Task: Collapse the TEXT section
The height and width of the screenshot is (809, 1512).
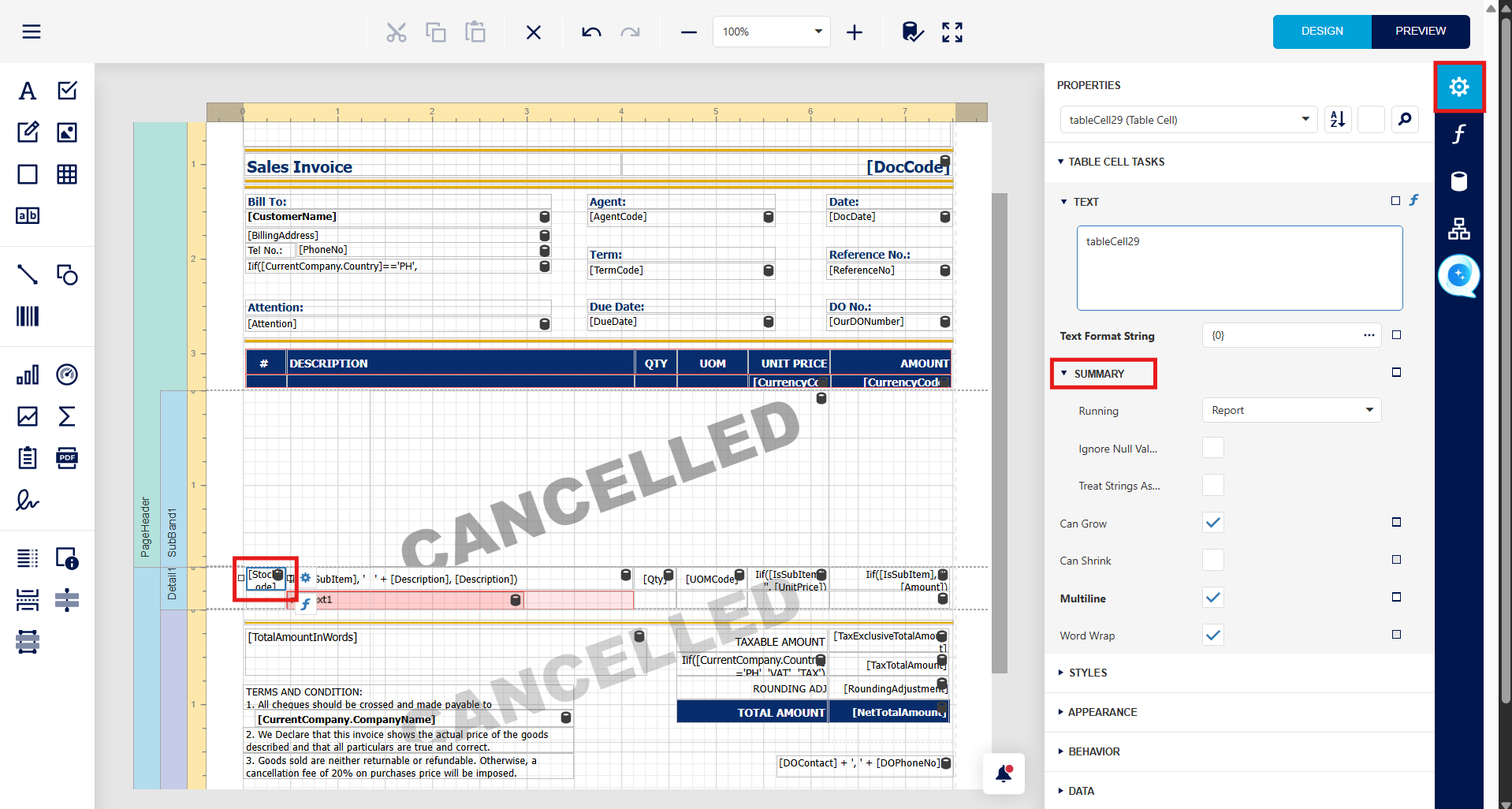Action: pyautogui.click(x=1080, y=202)
